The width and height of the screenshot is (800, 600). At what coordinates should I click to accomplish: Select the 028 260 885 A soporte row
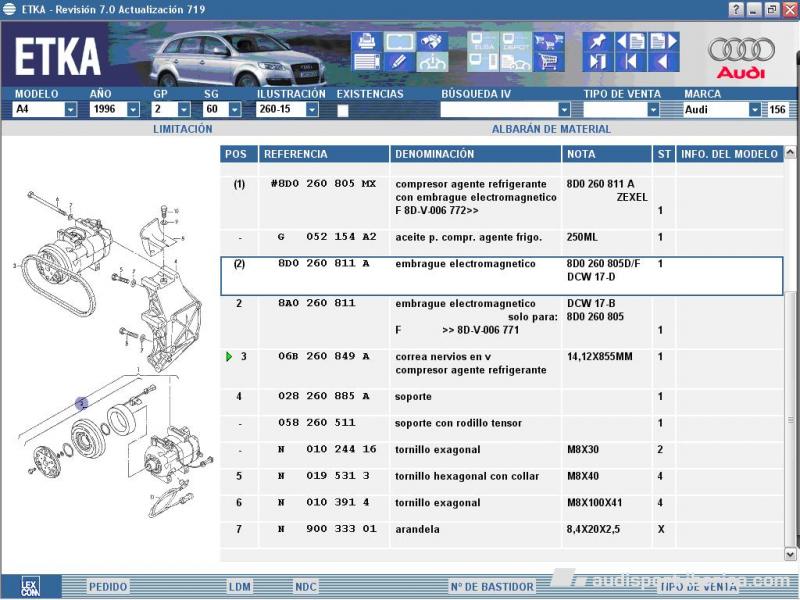click(502, 403)
